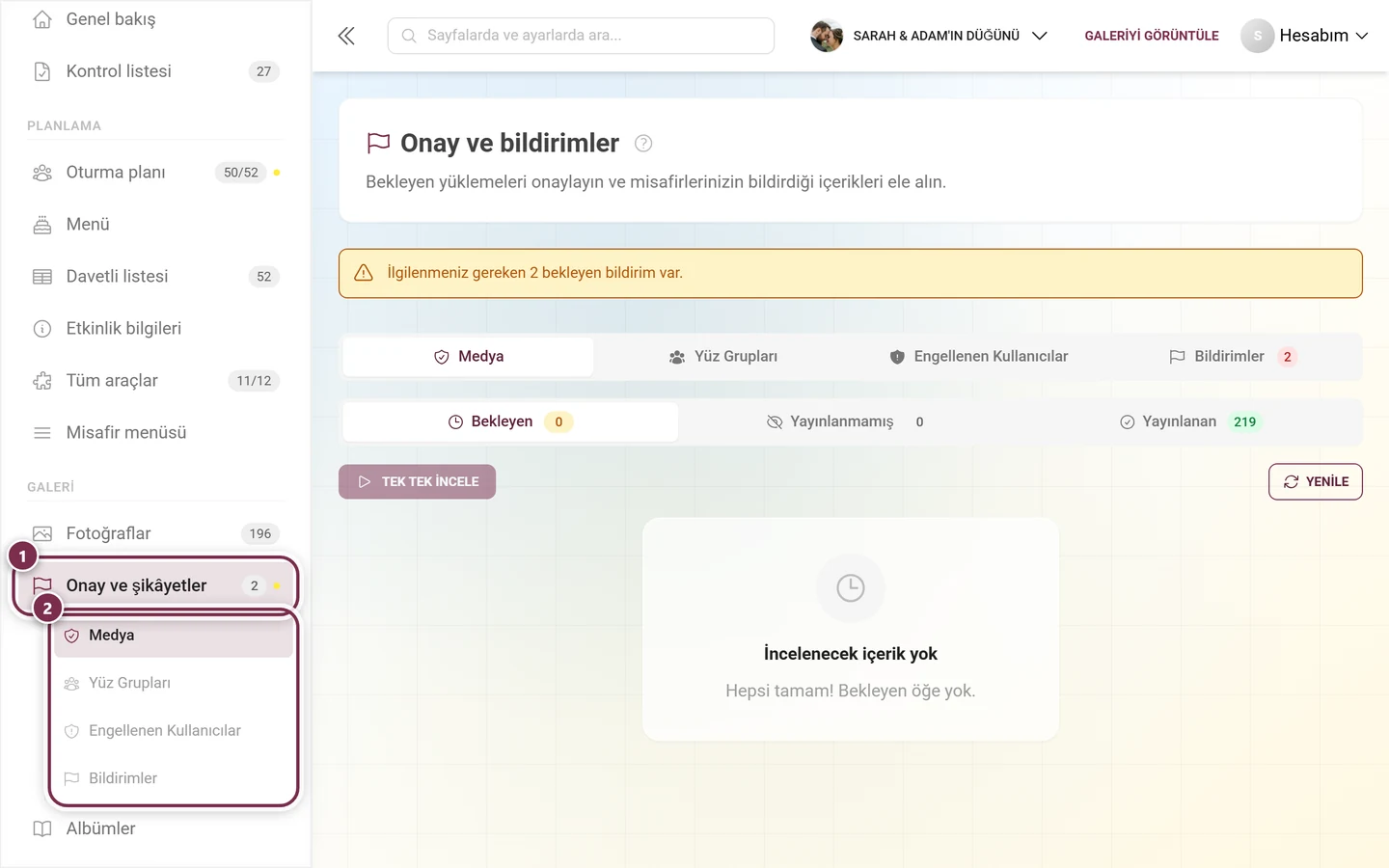Click the Kontrol listesi checklist icon
1389x868 pixels.
42,71
